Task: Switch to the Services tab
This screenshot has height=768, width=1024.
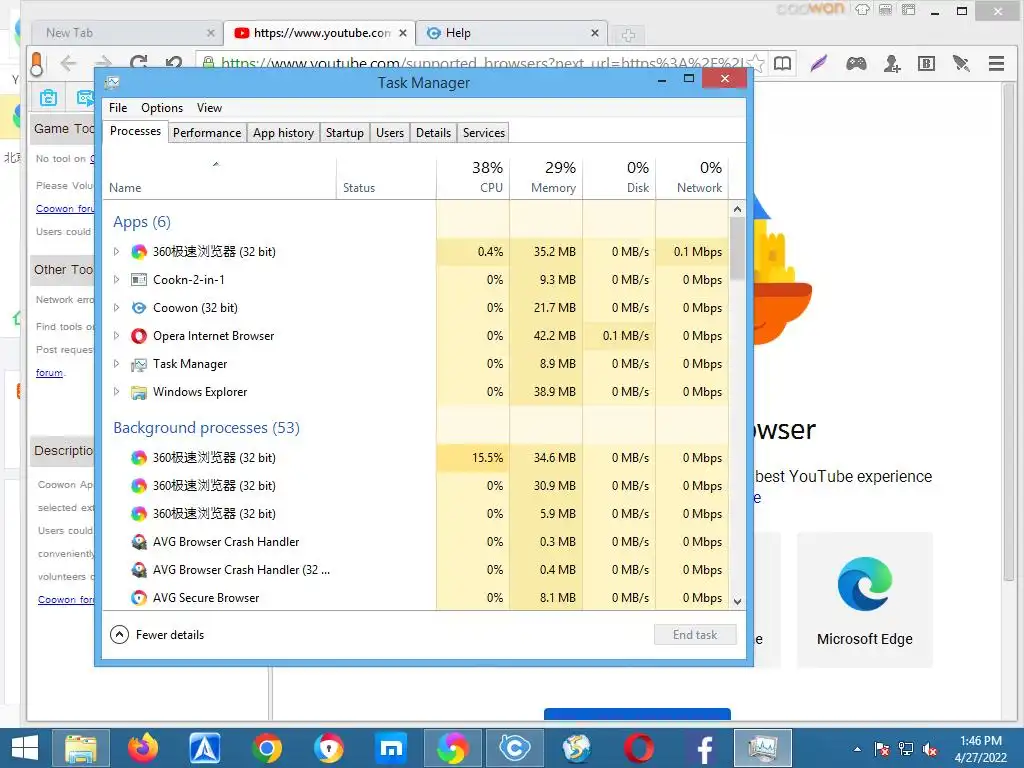Action: pos(484,133)
